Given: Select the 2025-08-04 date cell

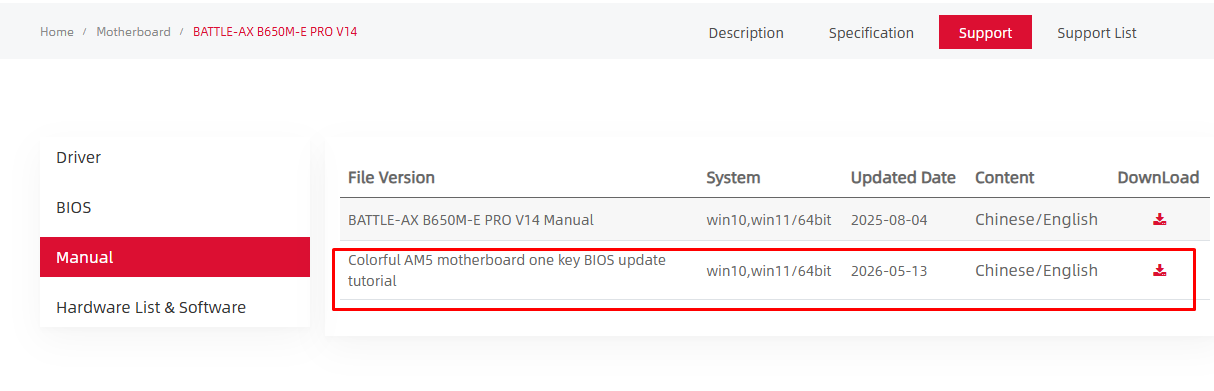Looking at the screenshot, I should [x=889, y=220].
